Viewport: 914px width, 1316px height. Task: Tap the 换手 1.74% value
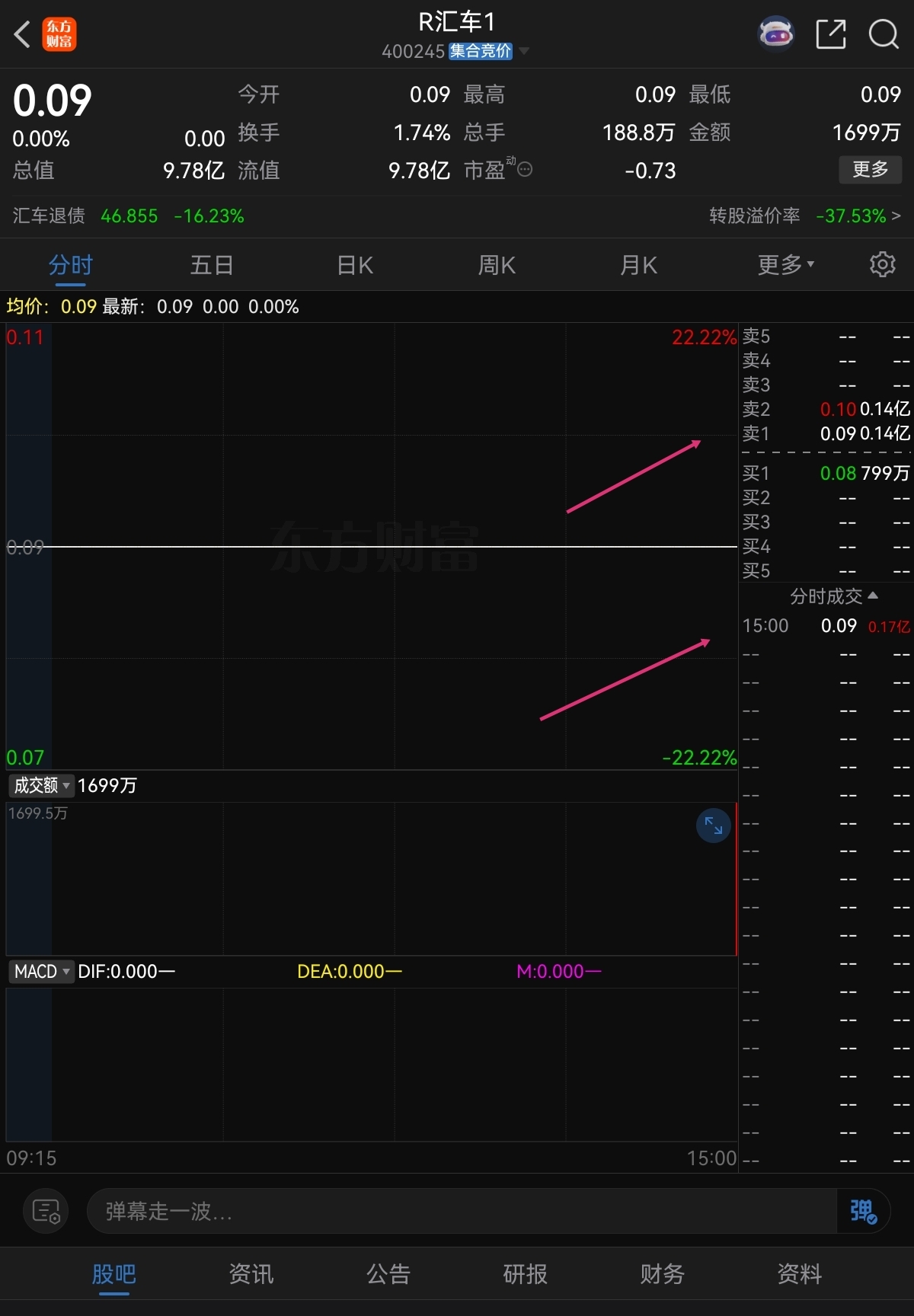coord(422,133)
